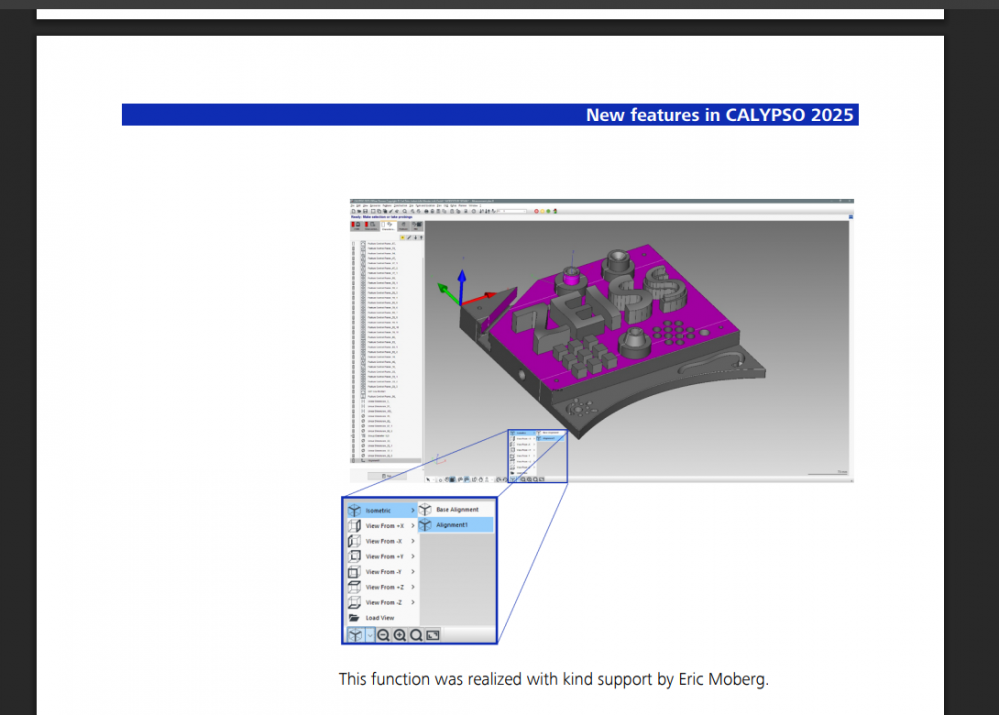
Task: Click the fit-to-window icon in enlarged toolbar
Action: coord(433,635)
